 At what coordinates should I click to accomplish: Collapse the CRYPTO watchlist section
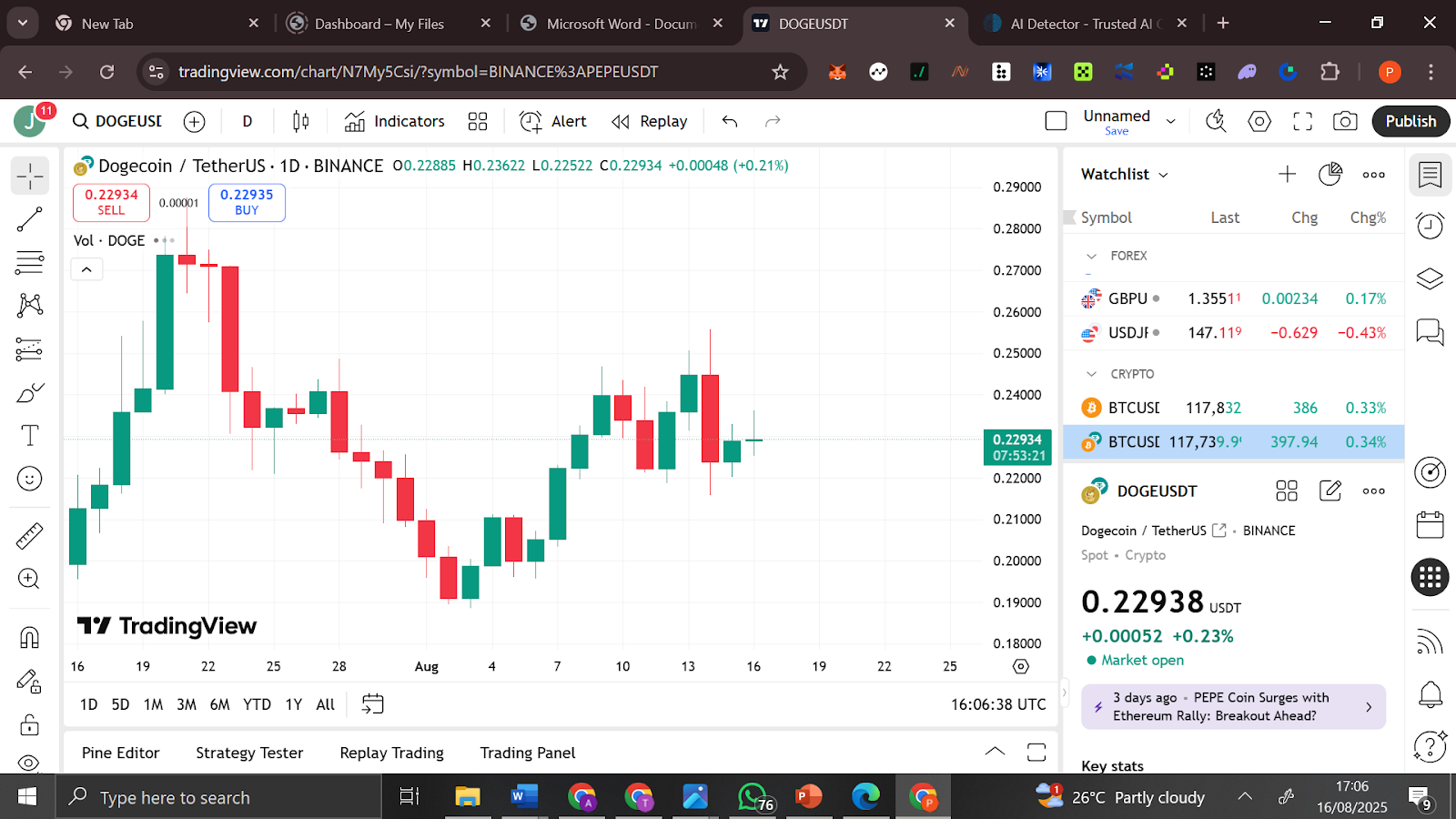[x=1091, y=373]
